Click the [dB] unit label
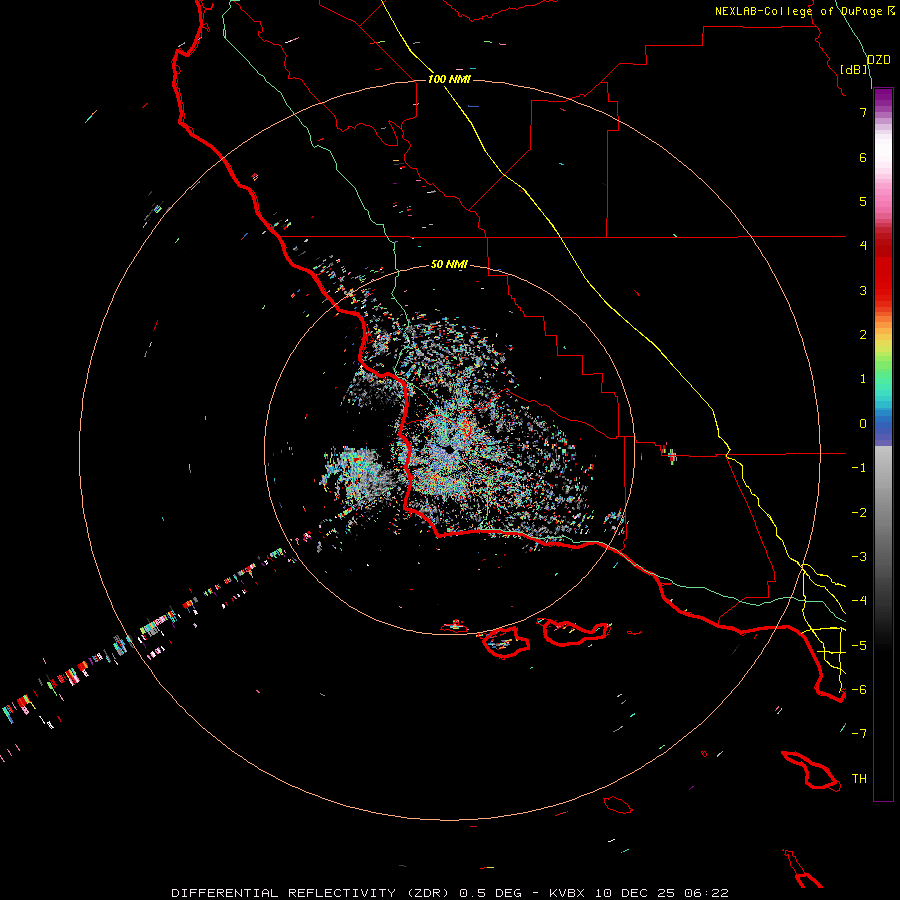The width and height of the screenshot is (900, 900). (x=854, y=69)
